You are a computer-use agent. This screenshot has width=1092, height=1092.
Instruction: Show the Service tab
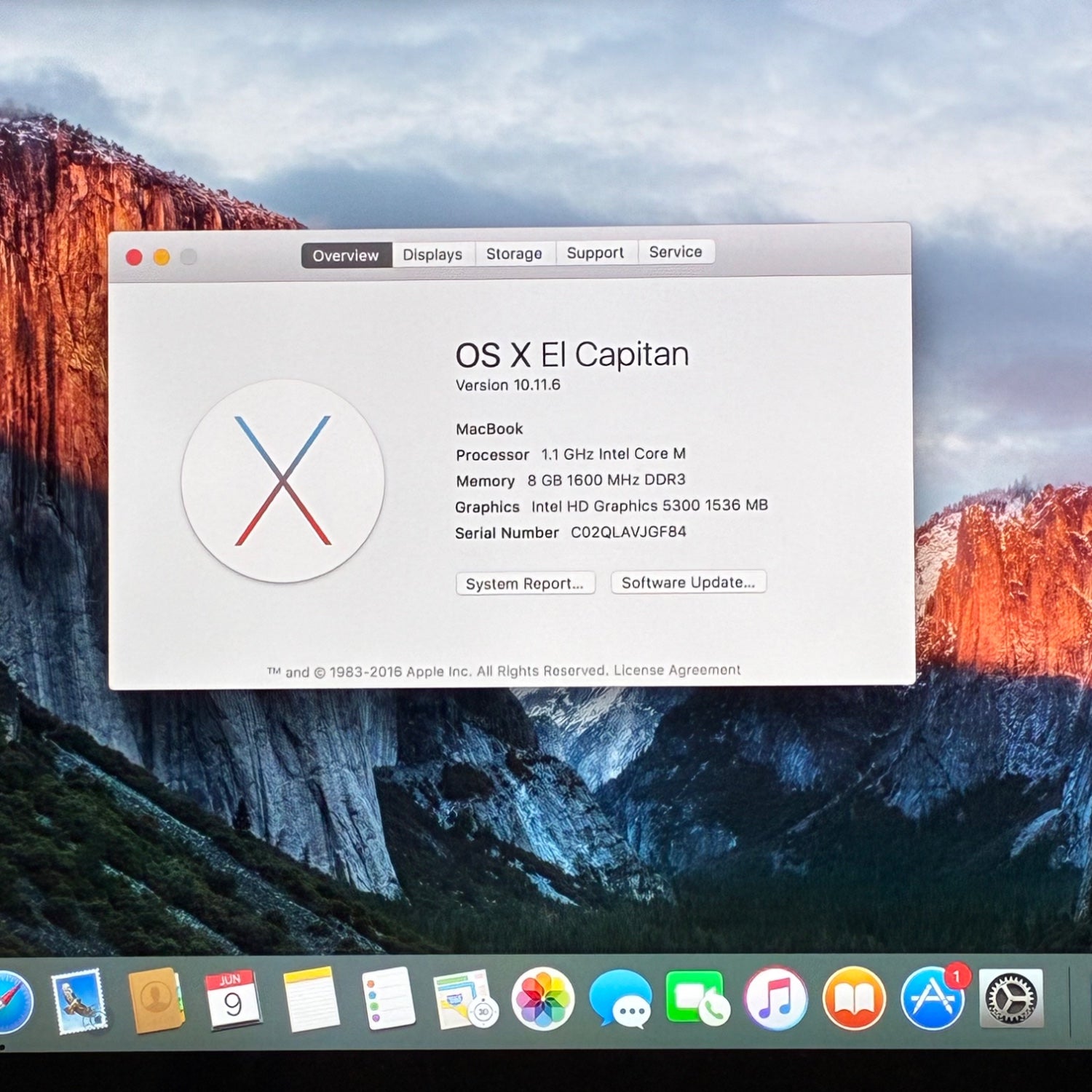pyautogui.click(x=676, y=252)
